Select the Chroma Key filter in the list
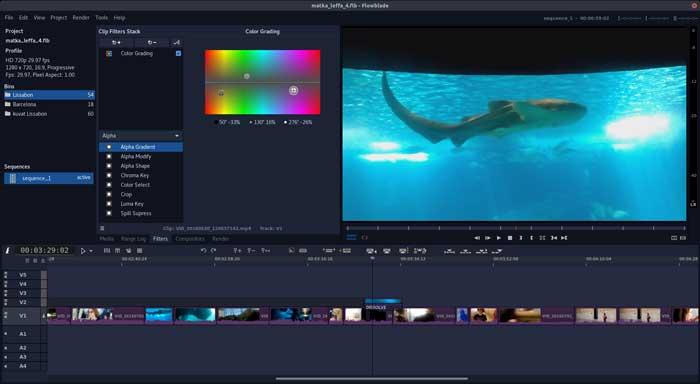The width and height of the screenshot is (700, 384). click(x=134, y=175)
